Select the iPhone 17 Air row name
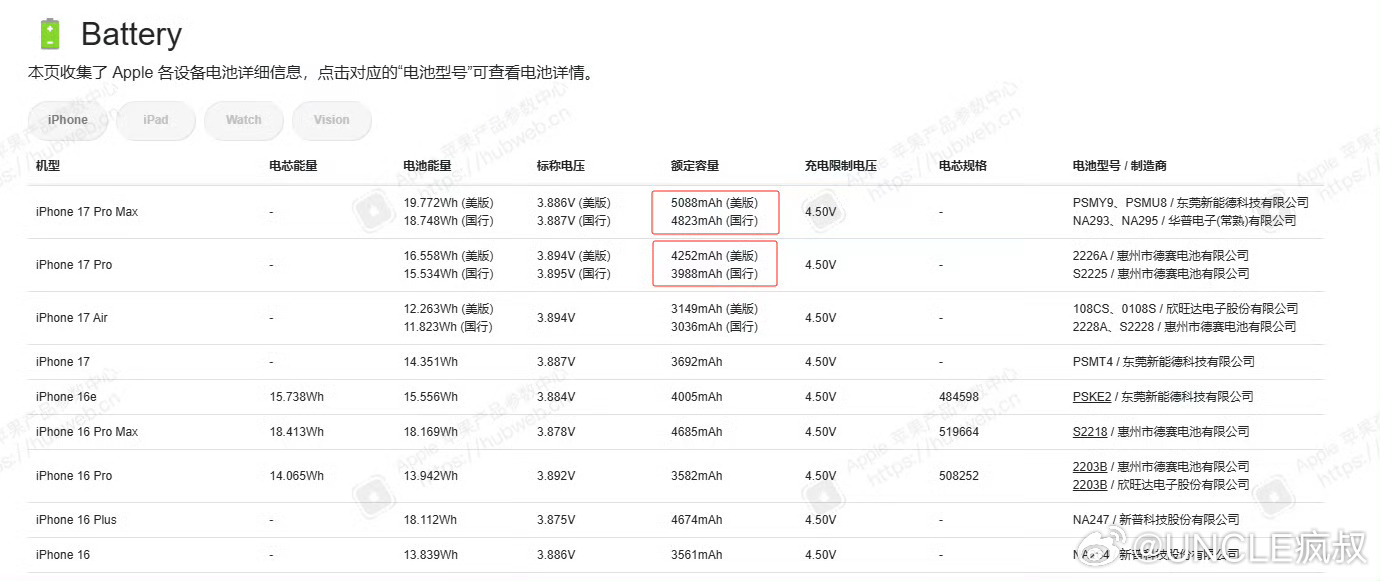Image resolution: width=1380 pixels, height=581 pixels. click(x=72, y=318)
